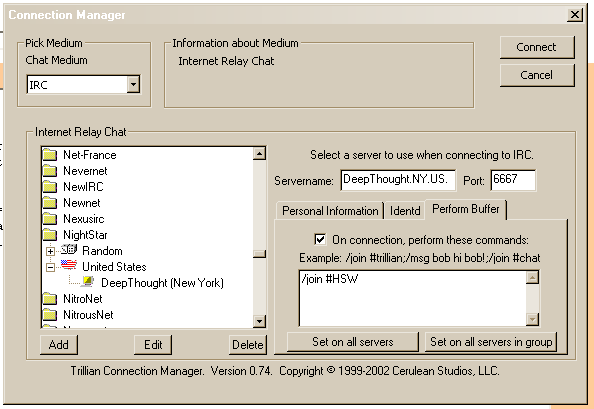The width and height of the screenshot is (594, 409).
Task: Click the server list scrollbar thumb
Action: coord(259,253)
